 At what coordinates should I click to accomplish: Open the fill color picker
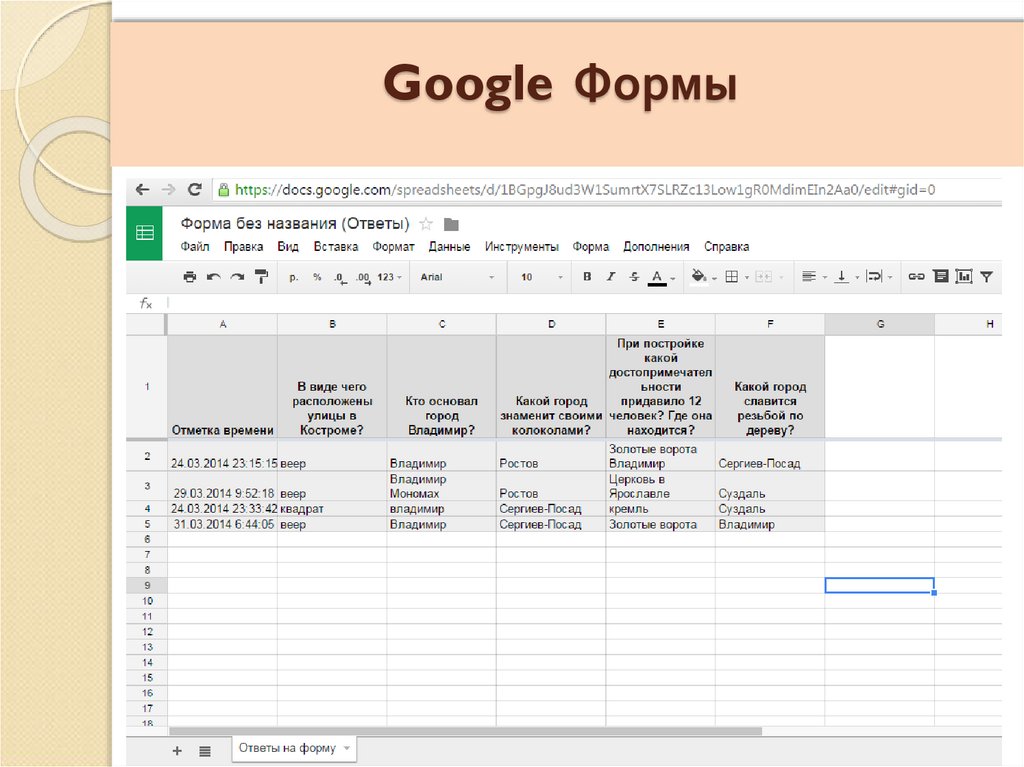[703, 277]
